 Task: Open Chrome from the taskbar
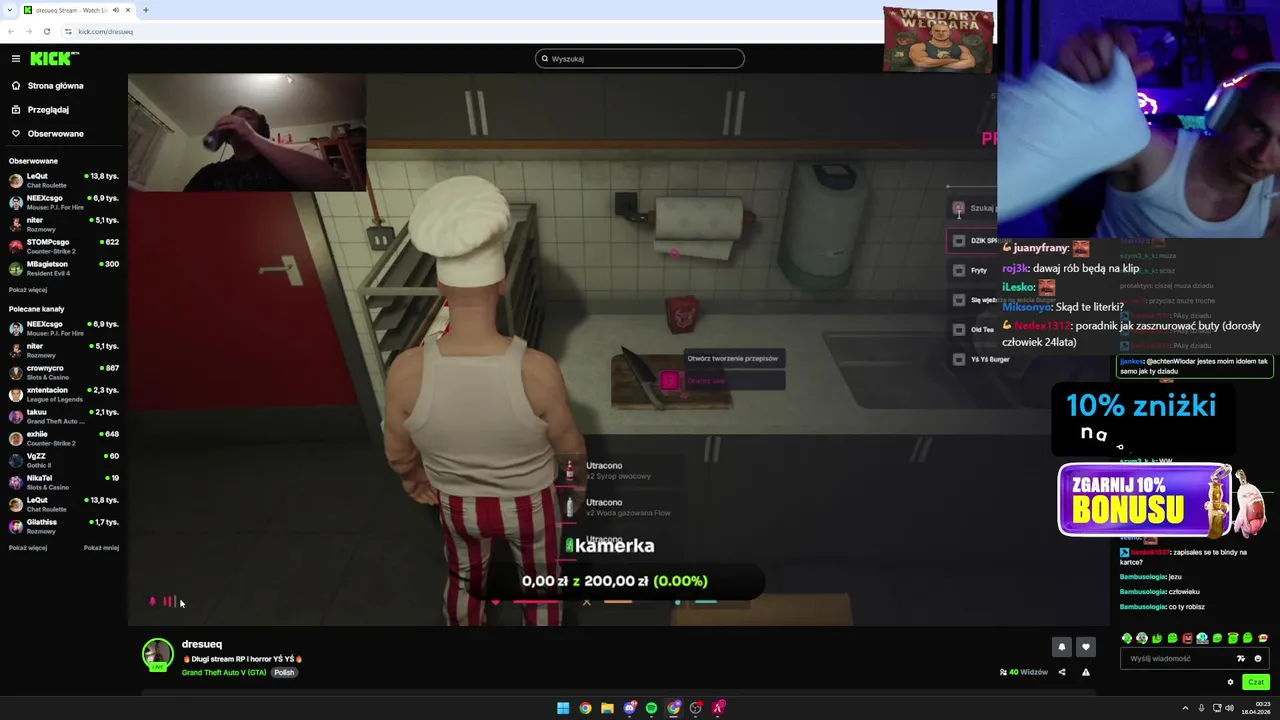(585, 708)
